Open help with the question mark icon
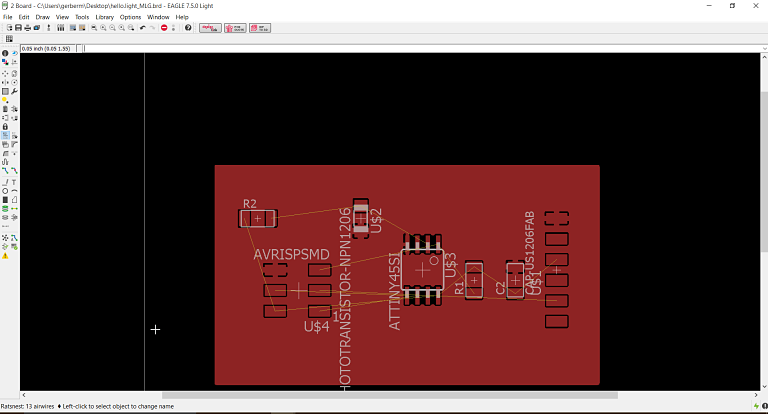768x414 pixels. pos(188,28)
